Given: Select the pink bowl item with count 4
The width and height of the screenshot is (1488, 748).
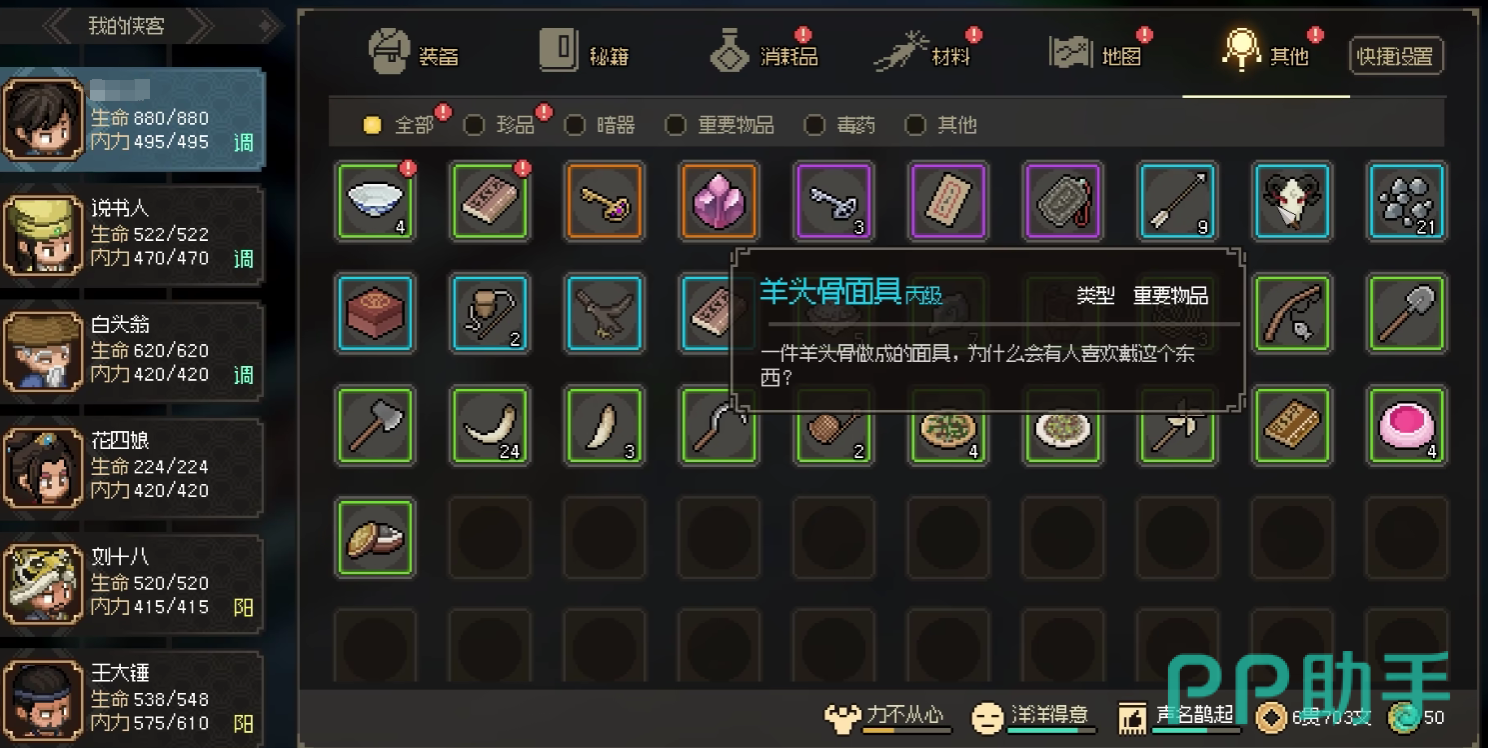Looking at the screenshot, I should pos(1408,426).
